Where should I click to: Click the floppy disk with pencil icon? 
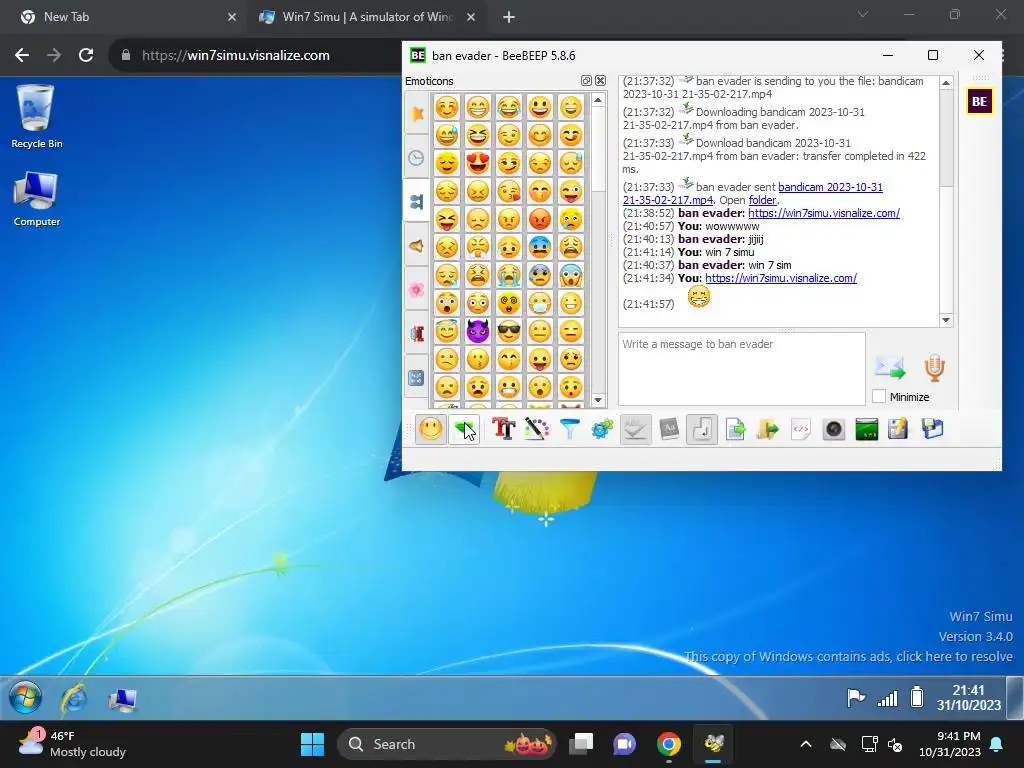coord(899,429)
